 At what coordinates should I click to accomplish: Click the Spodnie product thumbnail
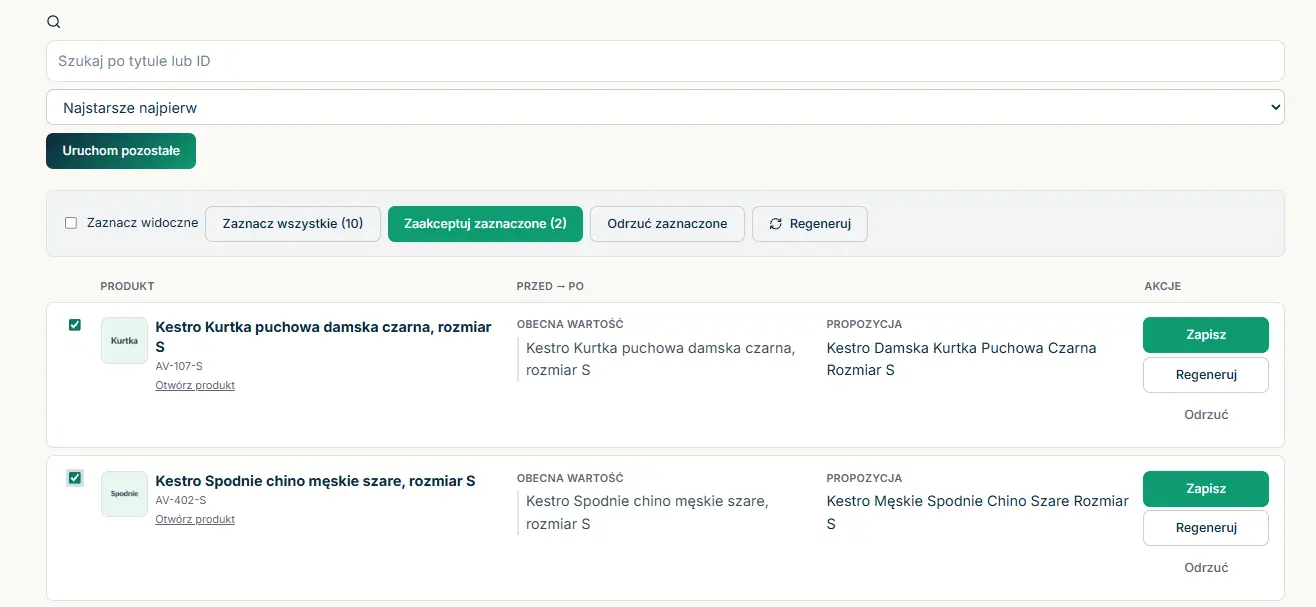tap(124, 494)
